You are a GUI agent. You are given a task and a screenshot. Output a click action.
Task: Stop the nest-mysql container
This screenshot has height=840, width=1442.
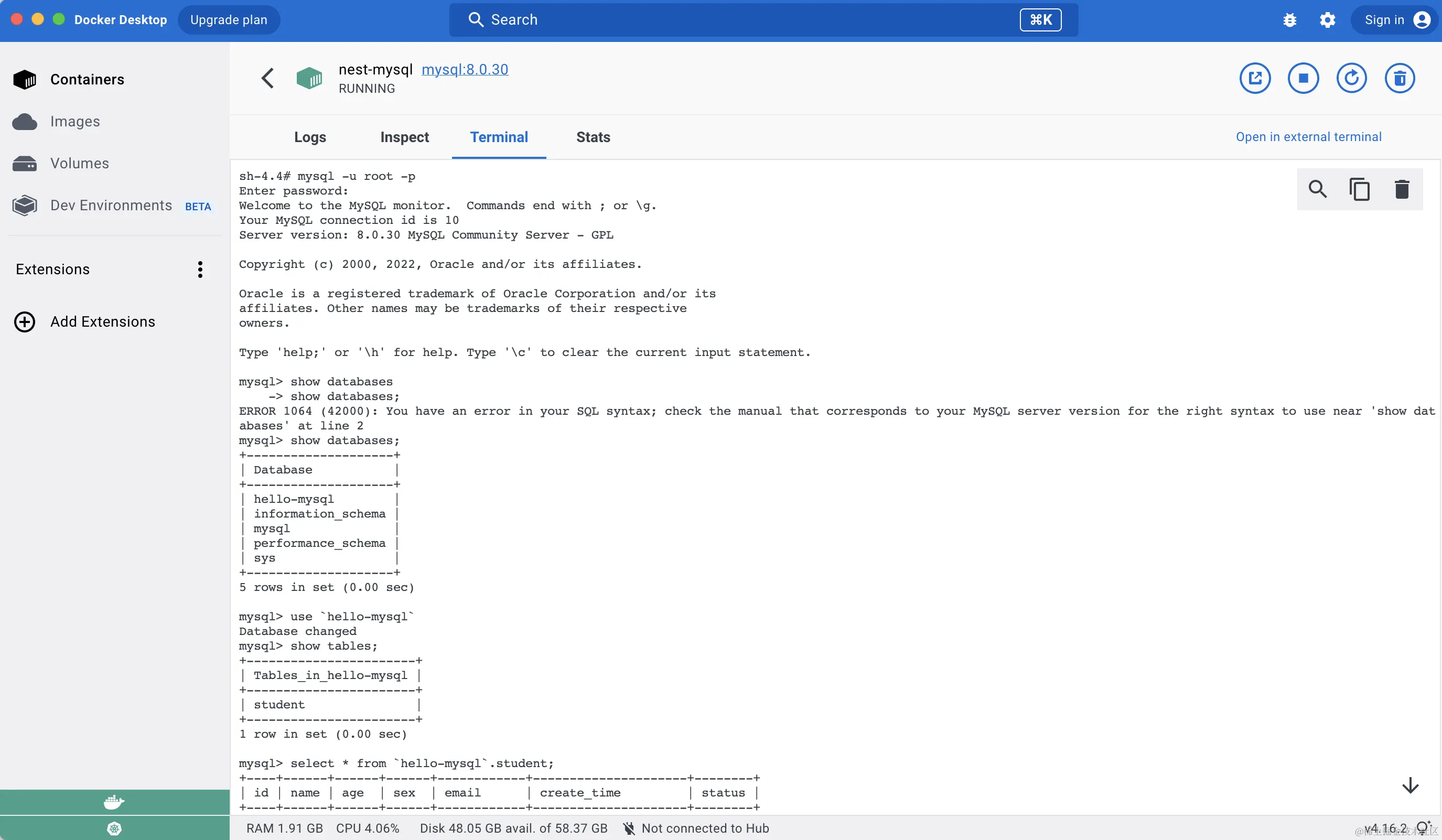pos(1303,78)
